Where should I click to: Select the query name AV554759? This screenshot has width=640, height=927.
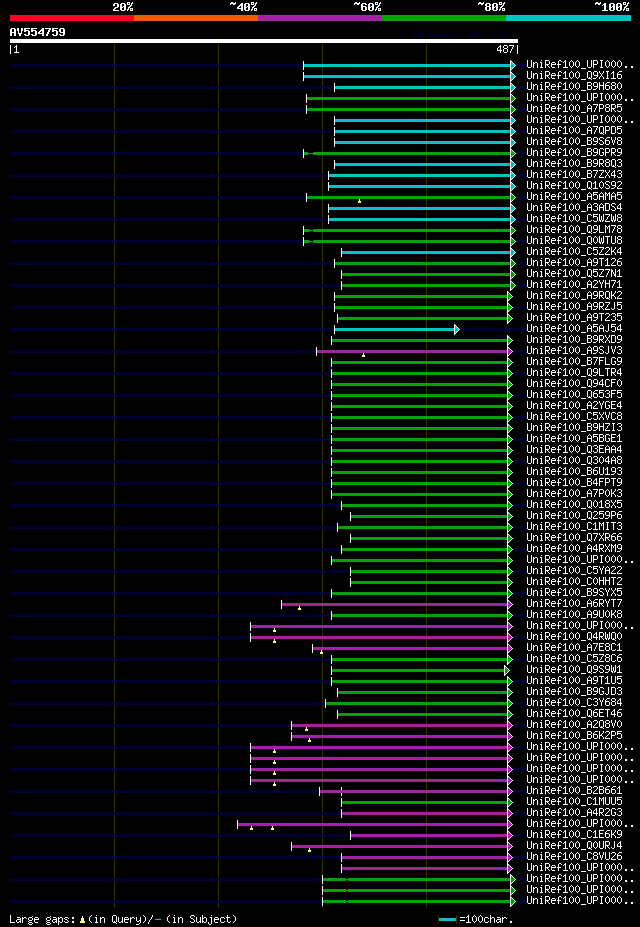38,32
